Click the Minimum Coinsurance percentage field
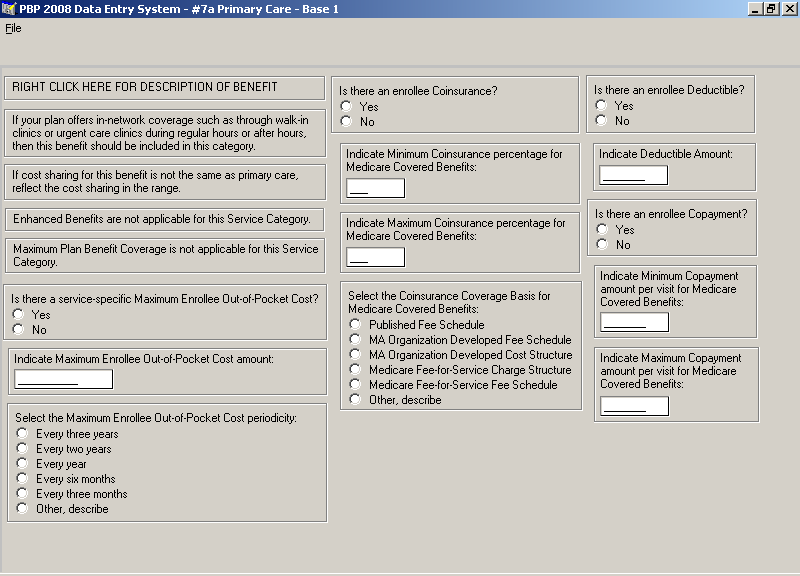The image size is (800, 576). point(376,188)
